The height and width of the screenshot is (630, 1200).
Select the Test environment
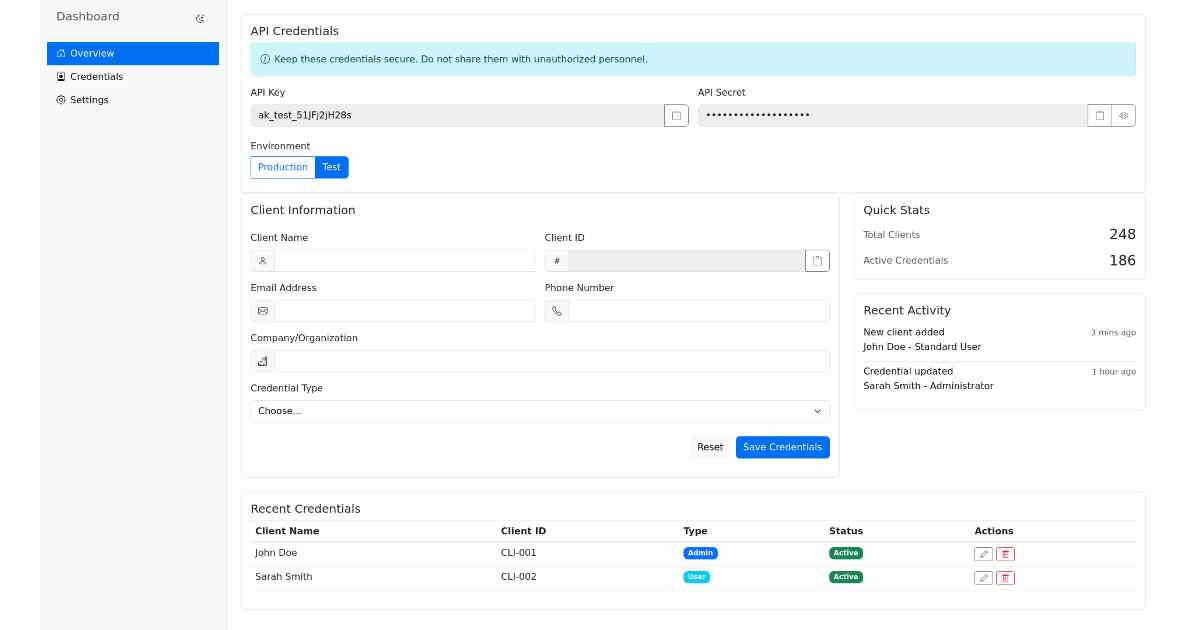[331, 167]
